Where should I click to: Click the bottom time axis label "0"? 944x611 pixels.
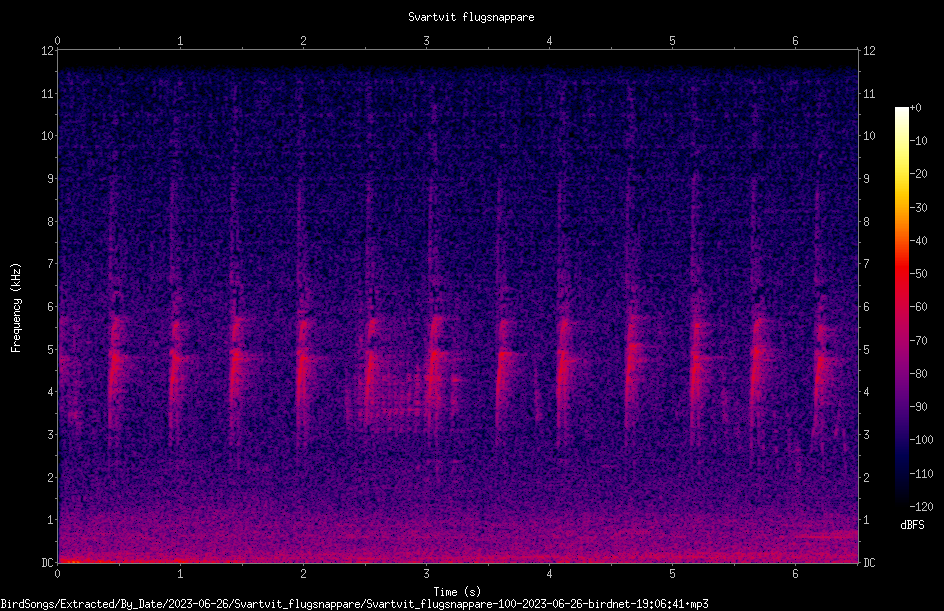57,574
